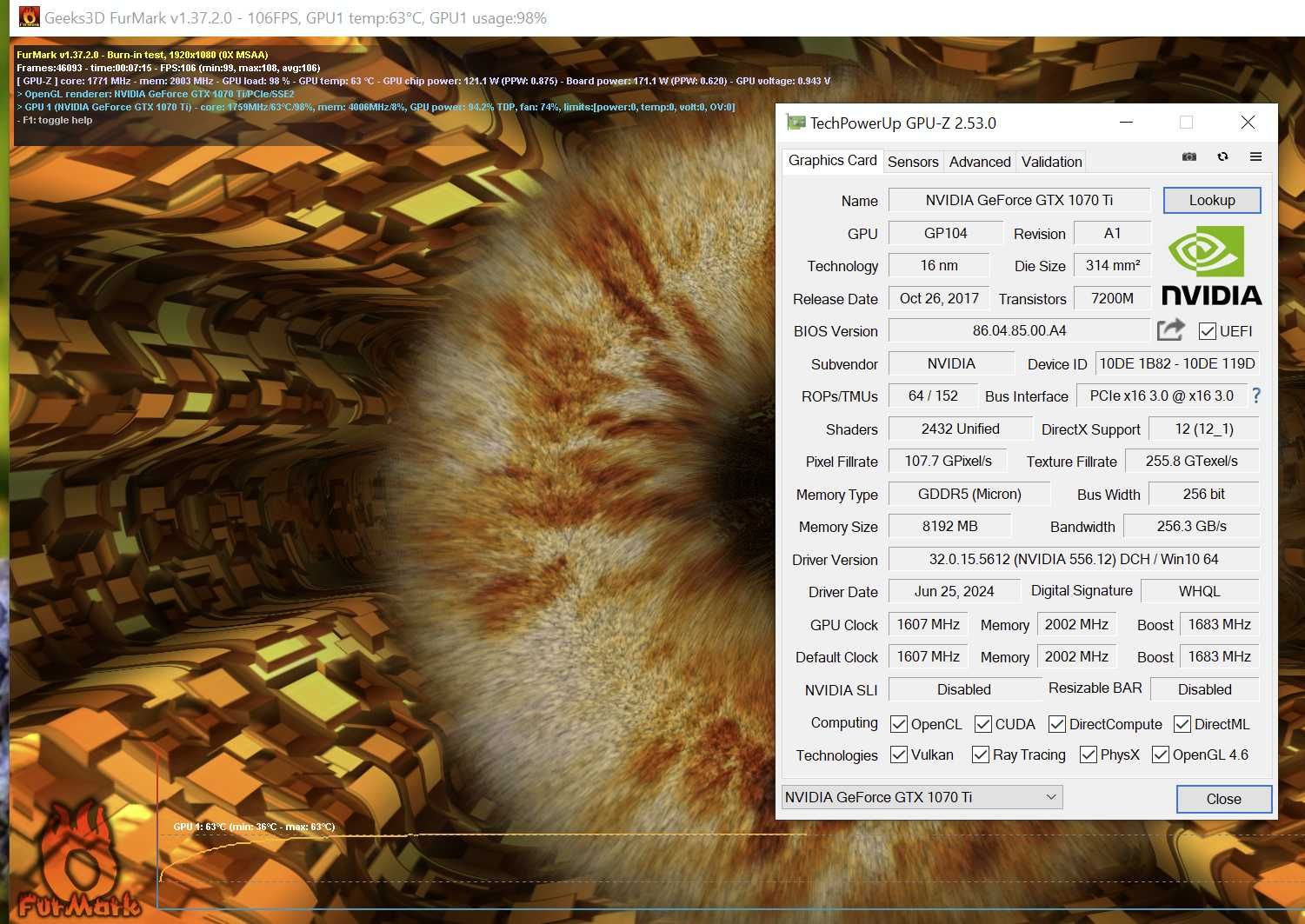The width and height of the screenshot is (1305, 924).
Task: Click the ROPs/TMUs value 64 / 152
Action: click(x=933, y=396)
